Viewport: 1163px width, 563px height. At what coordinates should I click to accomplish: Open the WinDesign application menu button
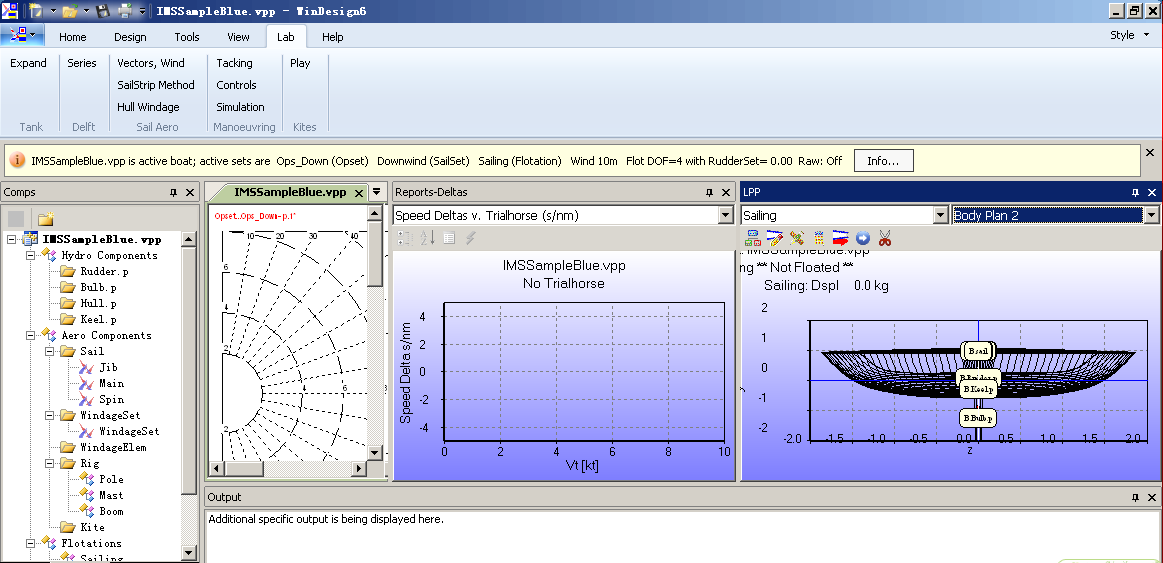pos(23,35)
